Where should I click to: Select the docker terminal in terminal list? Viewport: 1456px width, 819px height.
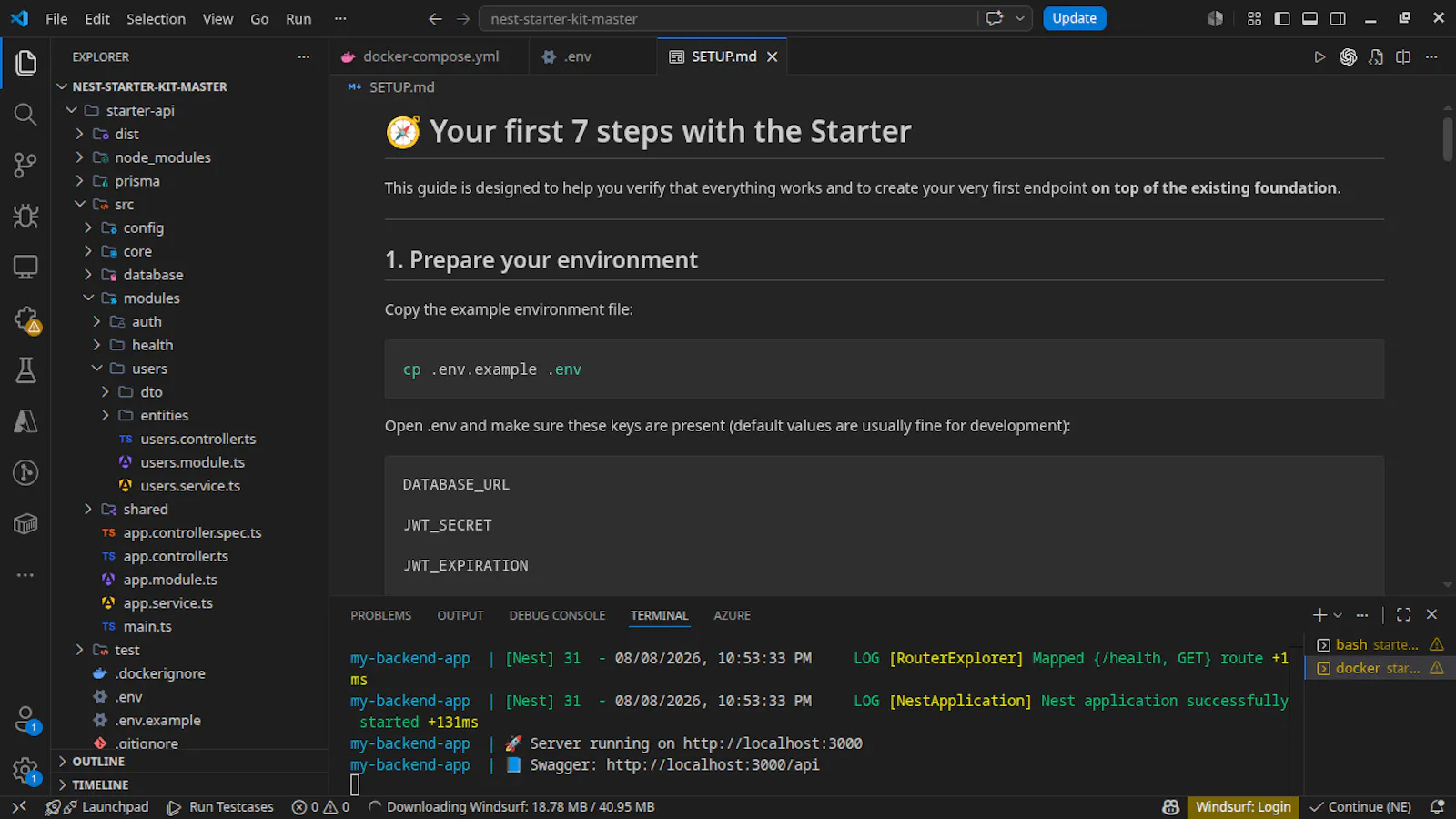[x=1380, y=668]
